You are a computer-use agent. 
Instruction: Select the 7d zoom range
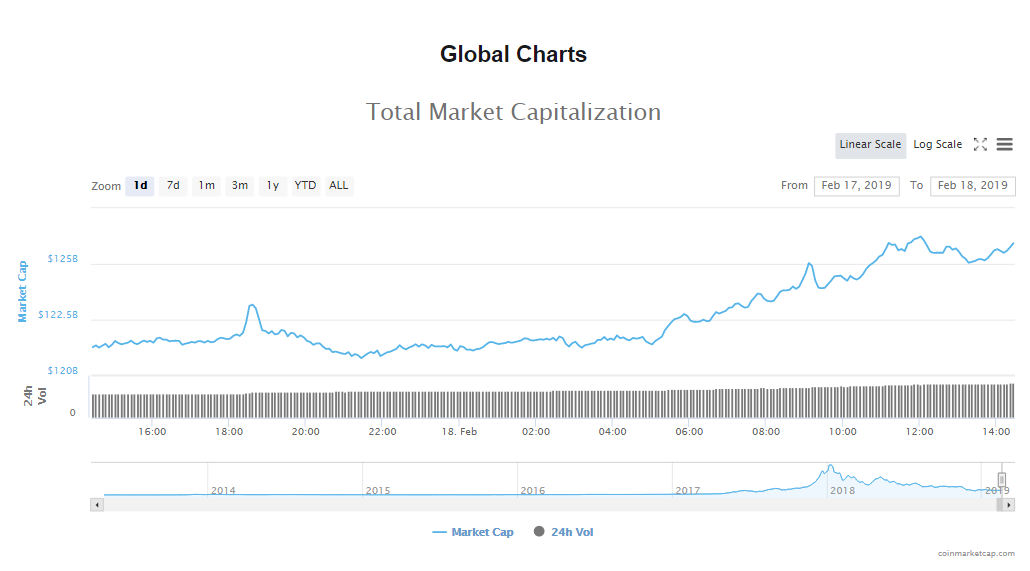point(173,186)
